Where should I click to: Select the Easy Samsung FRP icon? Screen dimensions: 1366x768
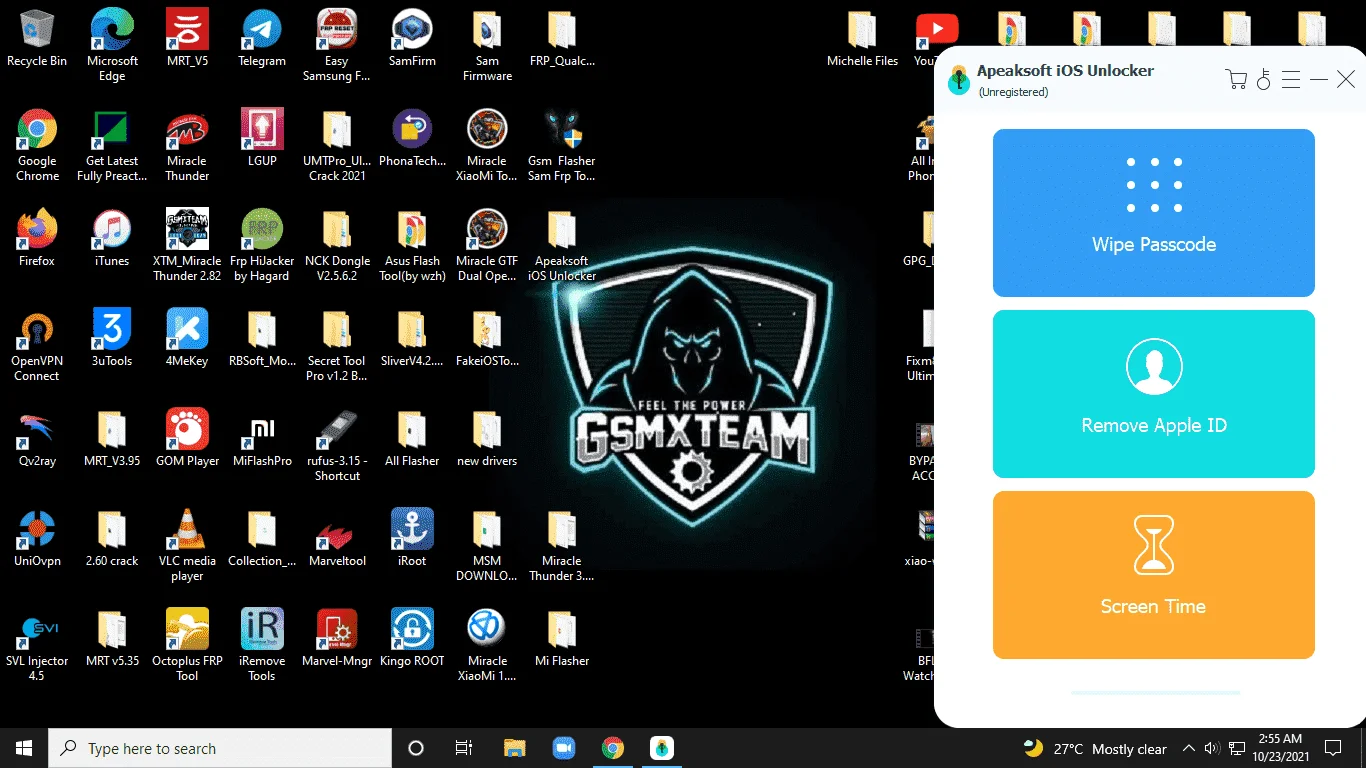(337, 45)
